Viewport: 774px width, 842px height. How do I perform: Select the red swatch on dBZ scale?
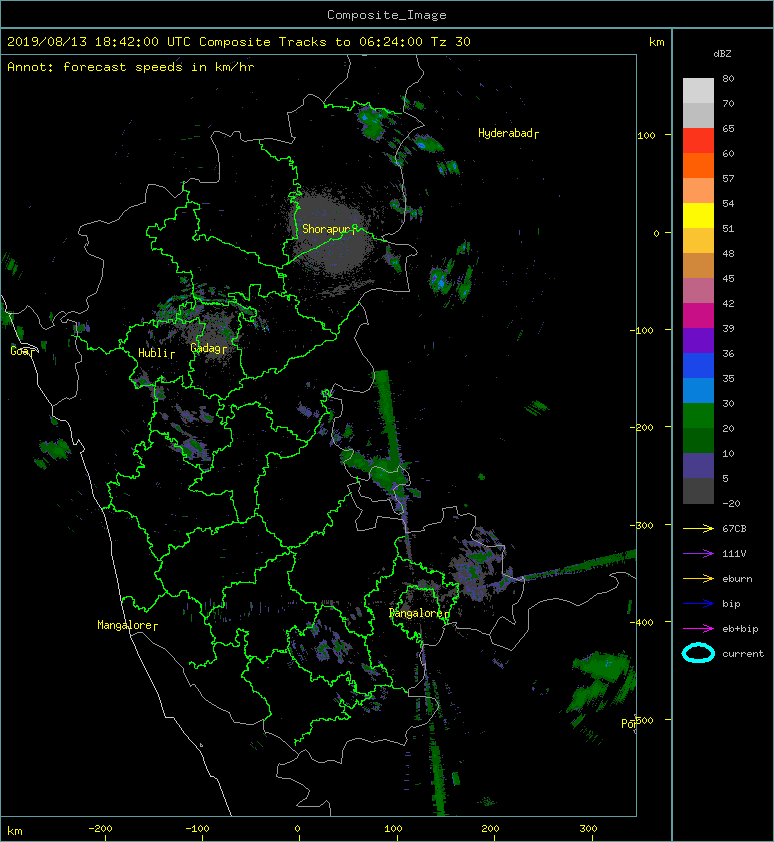coord(698,140)
